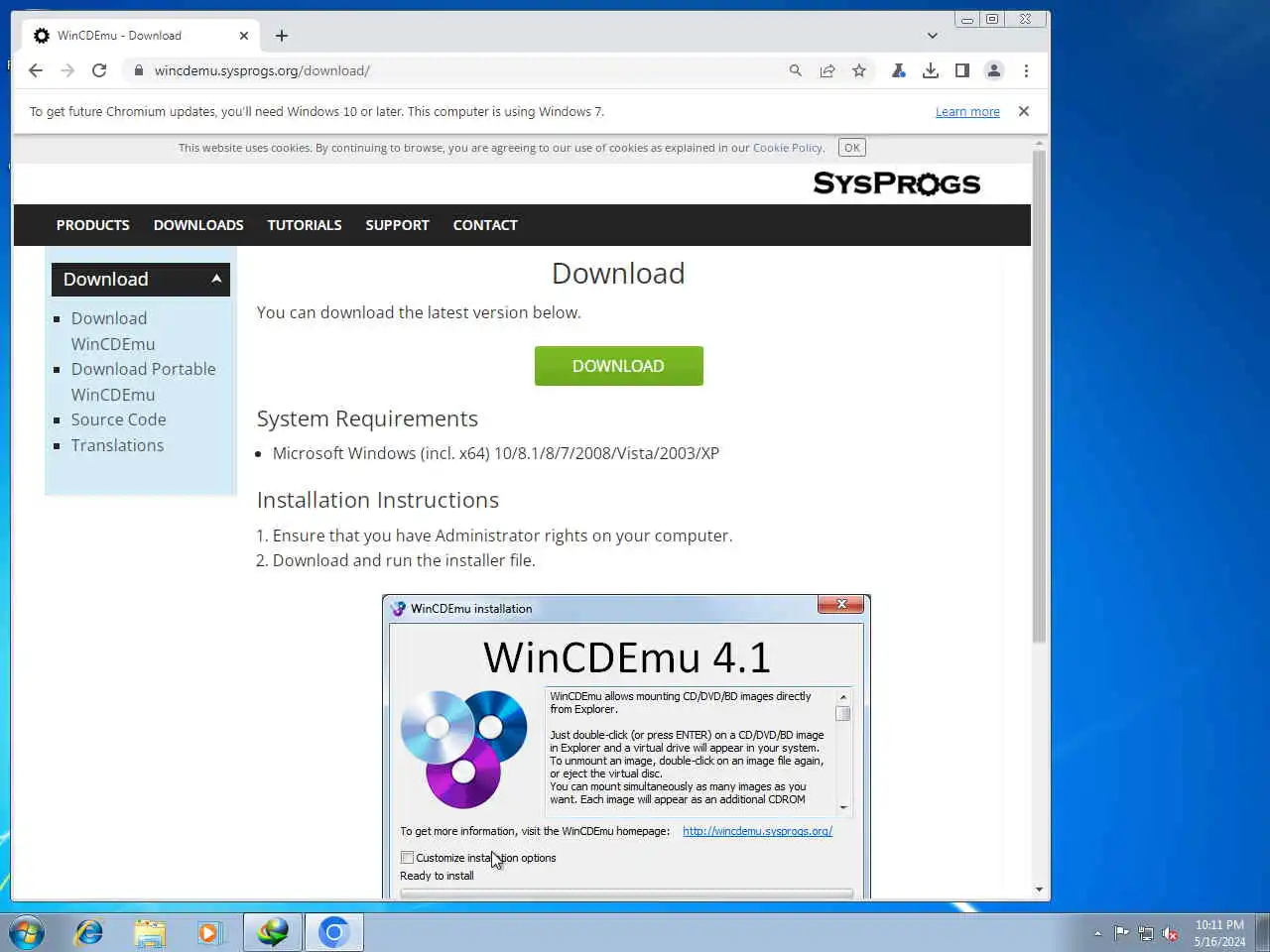This screenshot has height=952, width=1270.
Task: Click the SysProgs logo
Action: click(x=897, y=183)
